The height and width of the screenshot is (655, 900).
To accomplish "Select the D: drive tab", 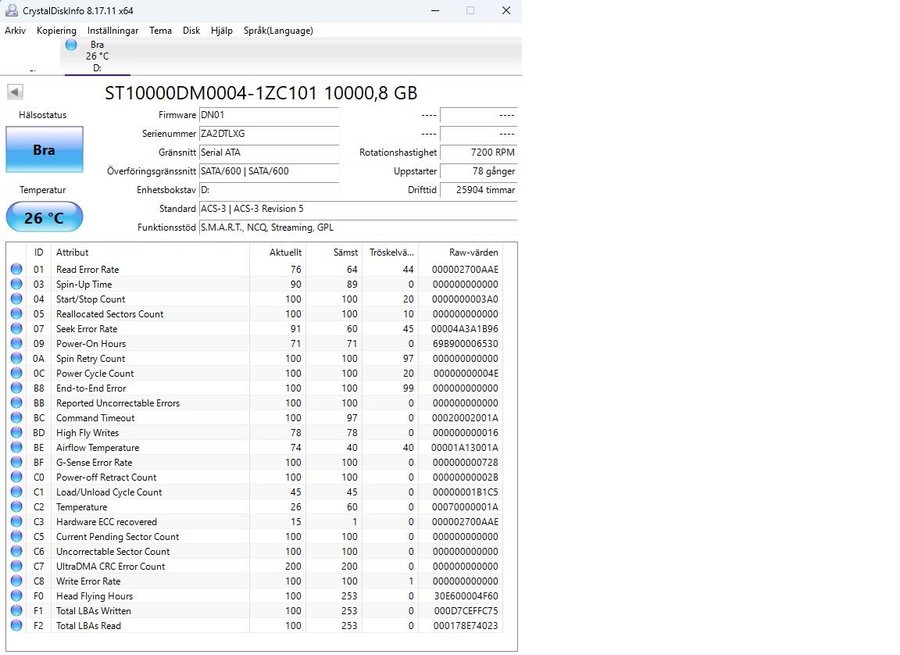I will (x=97, y=56).
